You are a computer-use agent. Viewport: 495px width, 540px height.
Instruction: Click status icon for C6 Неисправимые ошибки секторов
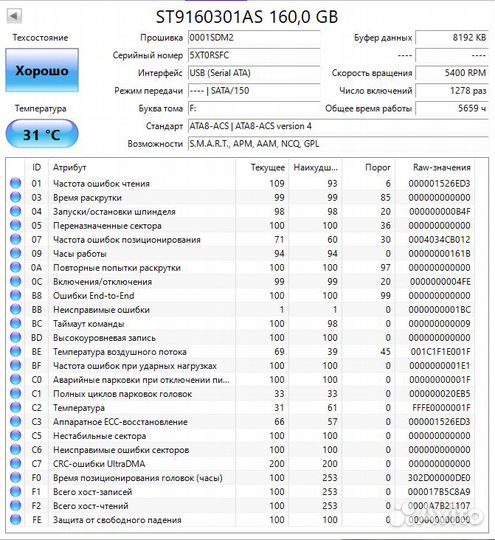pyautogui.click(x=16, y=449)
